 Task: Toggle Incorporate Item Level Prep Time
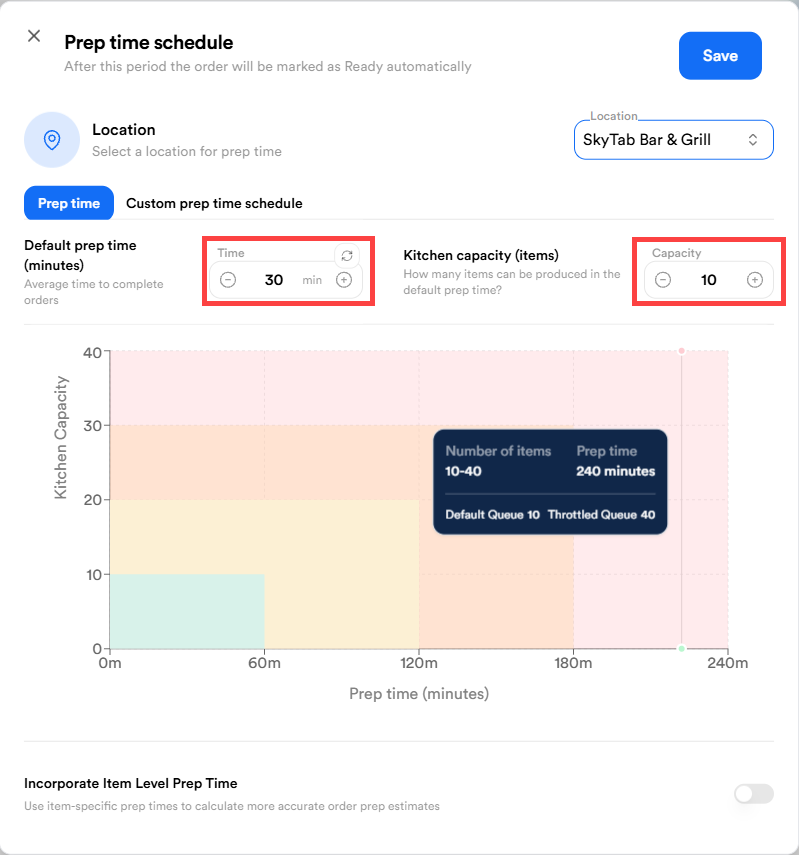coord(753,794)
